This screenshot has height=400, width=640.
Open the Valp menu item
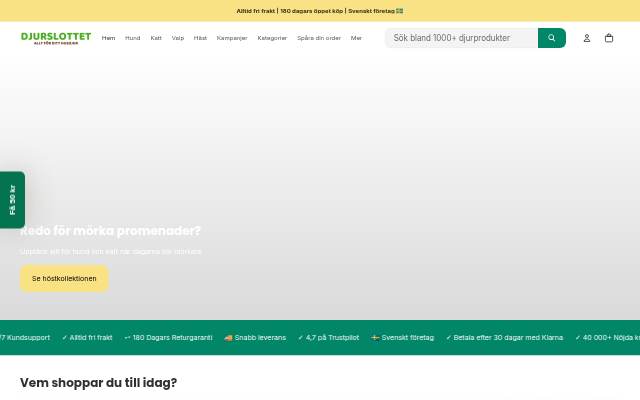pos(178,38)
